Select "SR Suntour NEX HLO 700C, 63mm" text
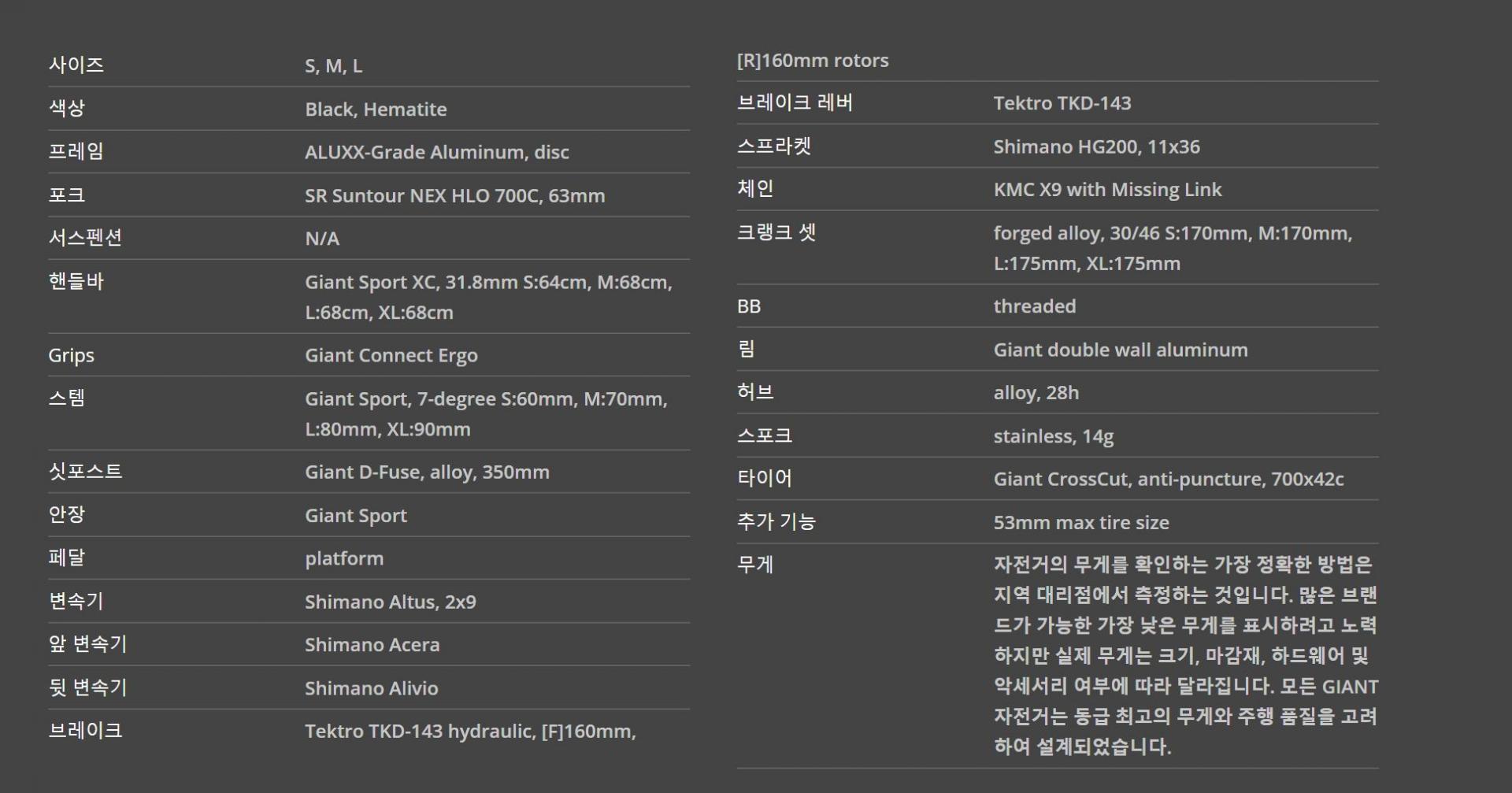 (455, 195)
